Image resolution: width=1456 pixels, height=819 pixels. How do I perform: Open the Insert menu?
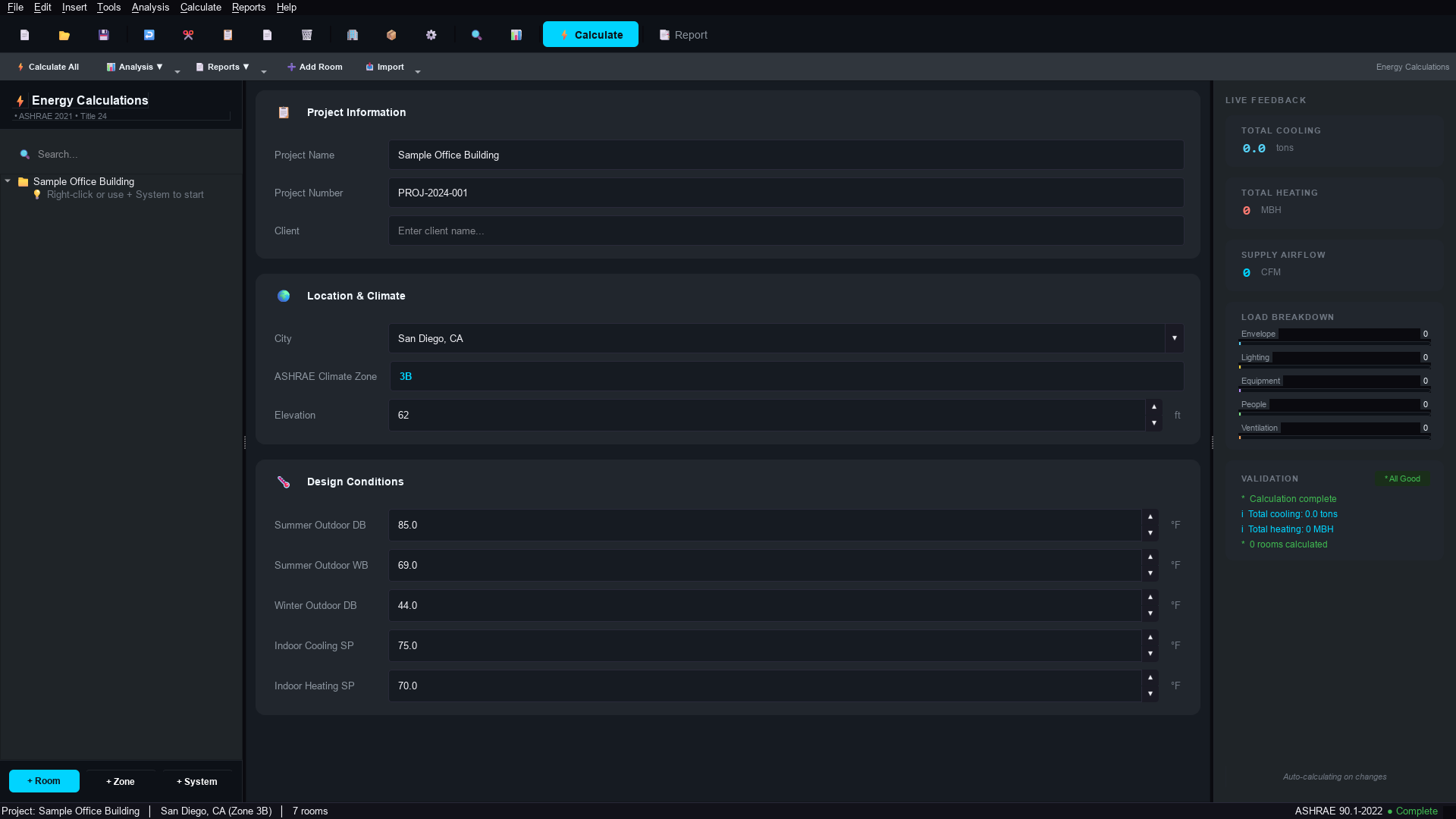[74, 7]
